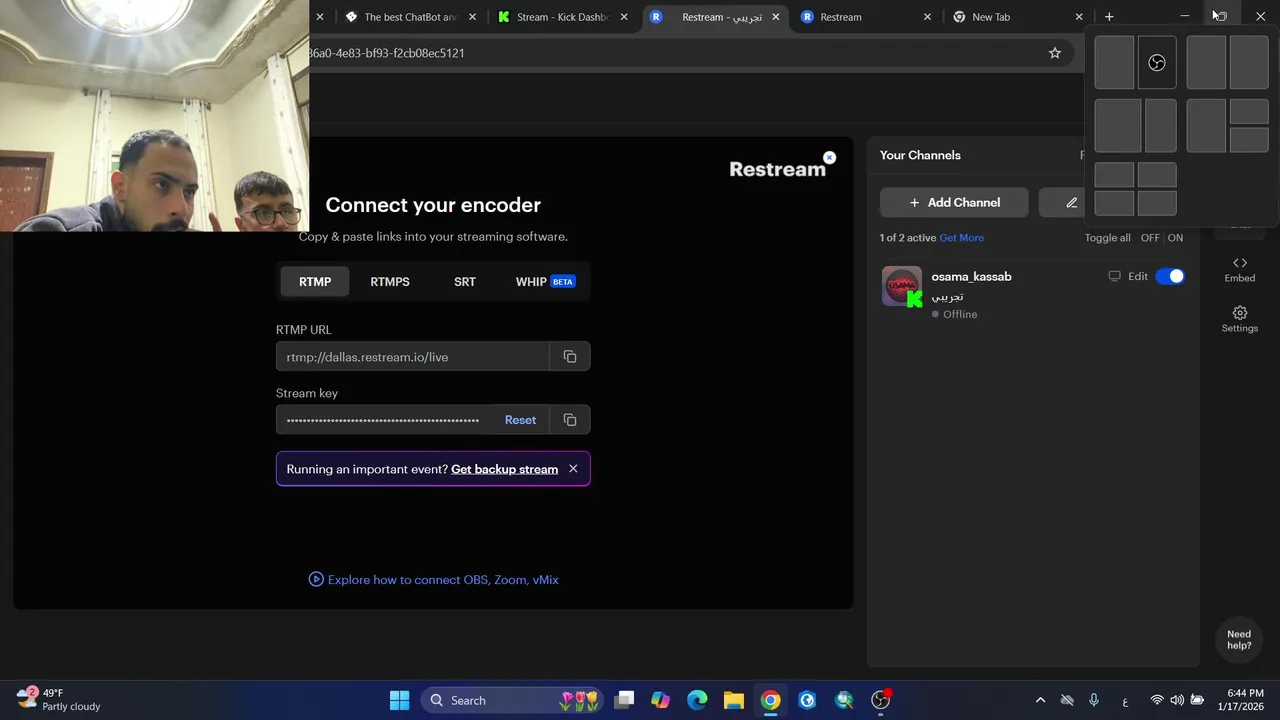This screenshot has height=720, width=1280.
Task: Click the Get More channels link
Action: click(961, 238)
